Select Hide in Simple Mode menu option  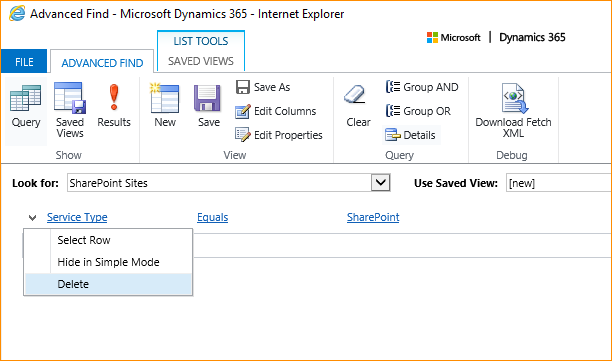click(x=109, y=262)
